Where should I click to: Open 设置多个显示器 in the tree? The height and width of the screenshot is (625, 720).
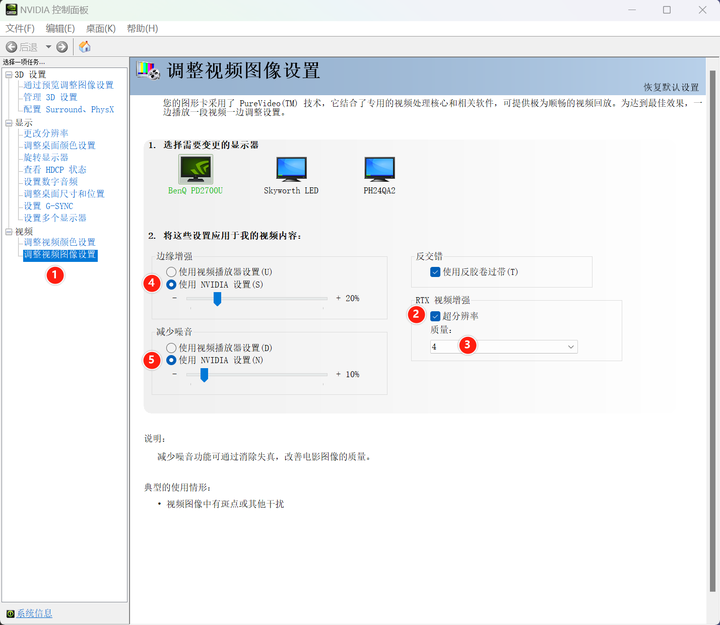point(55,218)
